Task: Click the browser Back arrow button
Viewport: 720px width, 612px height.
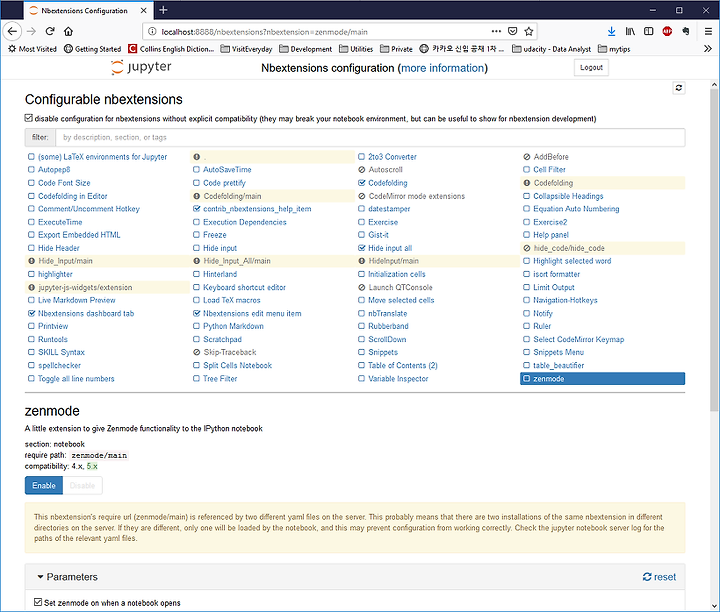Action: pos(12,31)
